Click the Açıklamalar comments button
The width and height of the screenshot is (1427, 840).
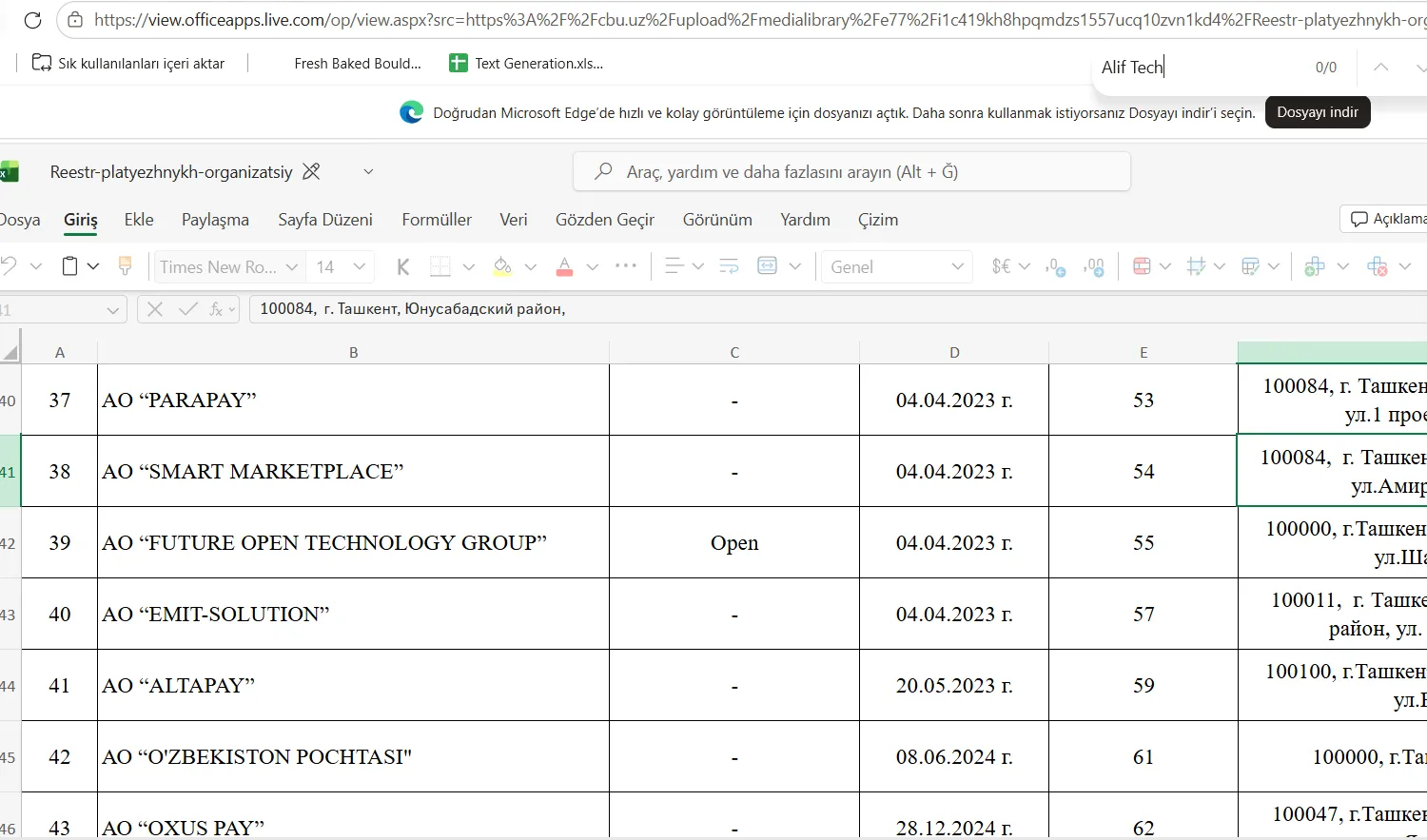(x=1384, y=219)
